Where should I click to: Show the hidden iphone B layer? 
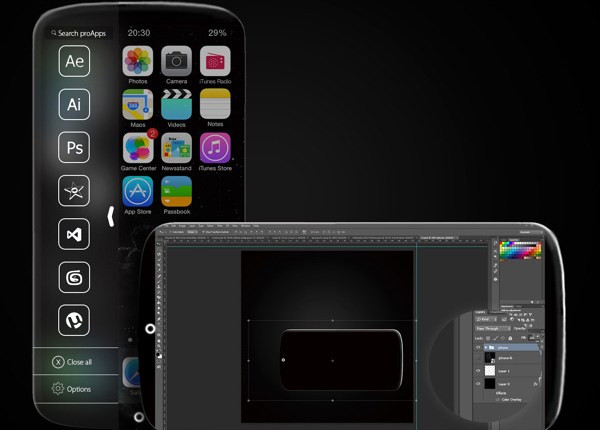pyautogui.click(x=478, y=358)
